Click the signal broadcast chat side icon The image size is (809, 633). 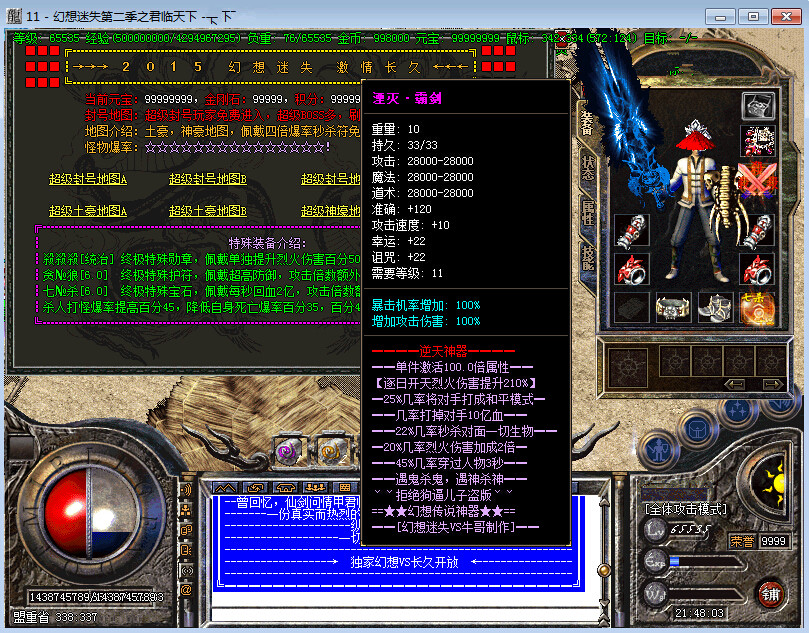point(186,570)
